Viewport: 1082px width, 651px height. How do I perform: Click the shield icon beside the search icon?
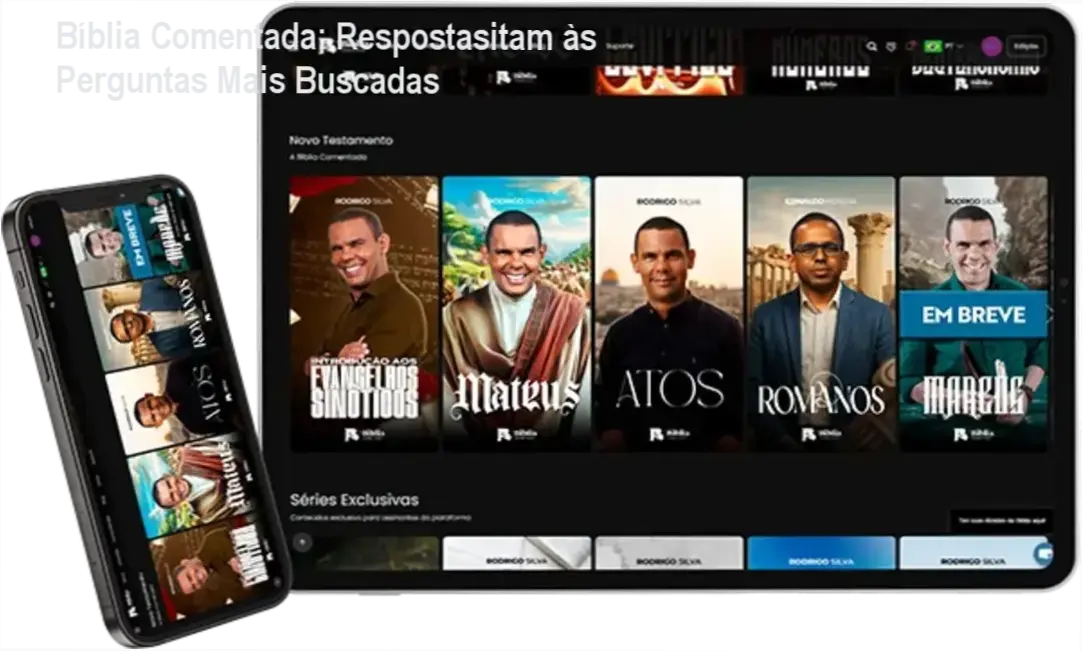tap(891, 46)
